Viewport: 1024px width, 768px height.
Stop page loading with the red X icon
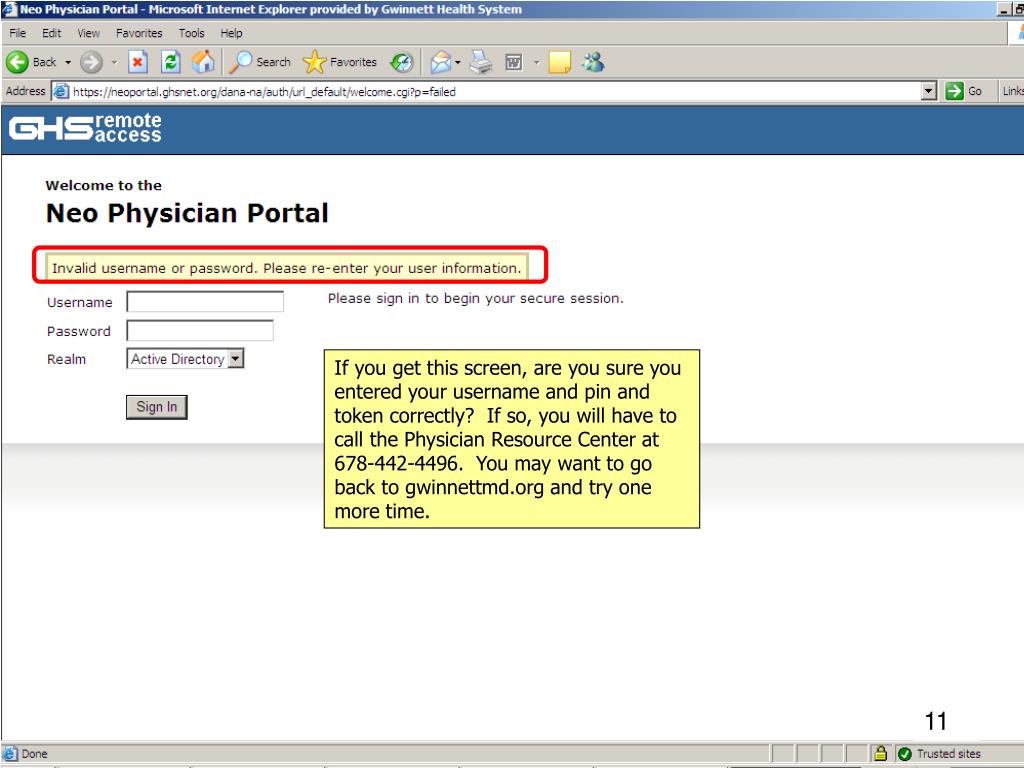pos(137,62)
